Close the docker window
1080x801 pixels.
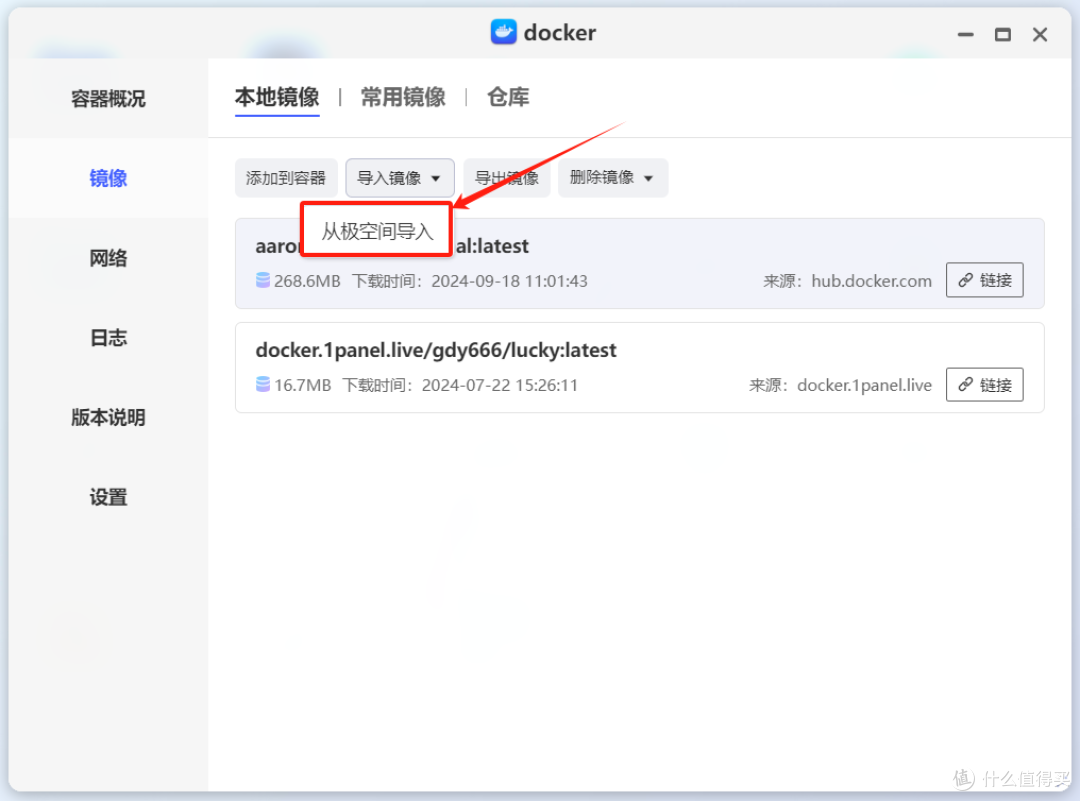point(1040,34)
